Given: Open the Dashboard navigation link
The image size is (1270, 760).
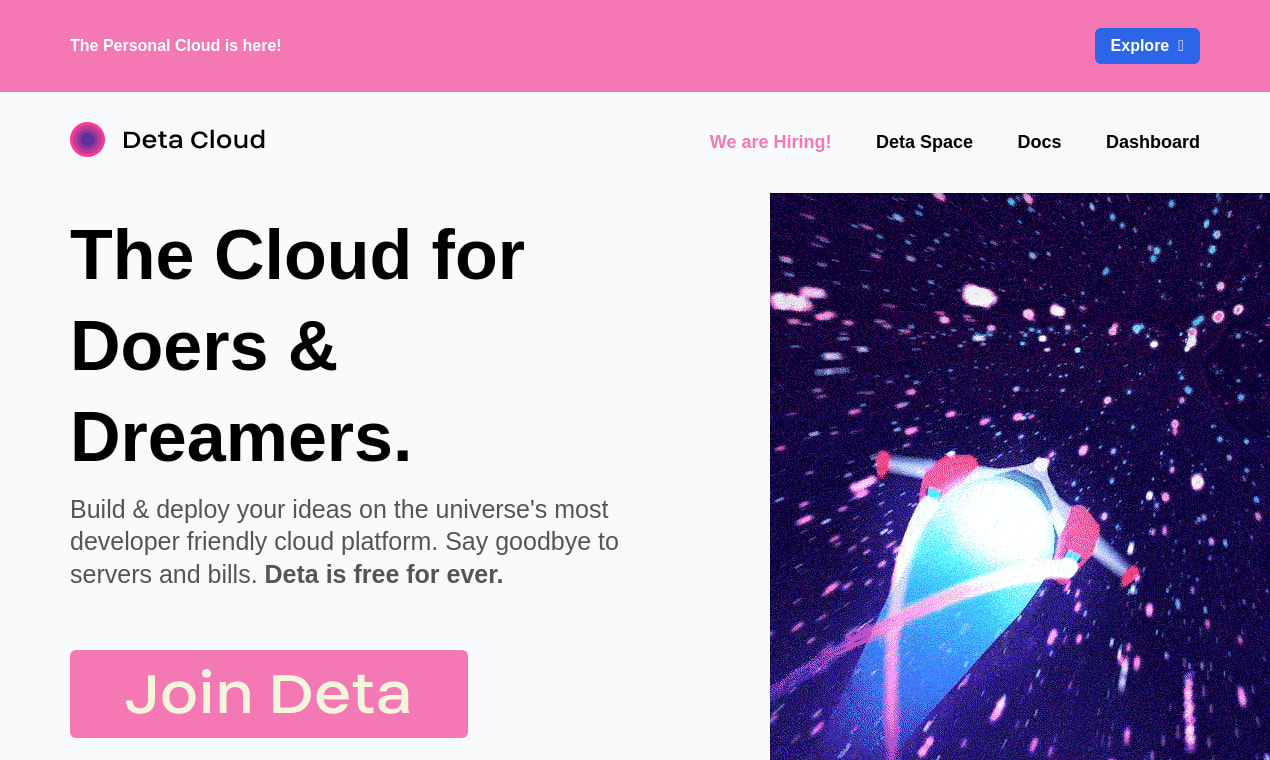Looking at the screenshot, I should (x=1152, y=142).
